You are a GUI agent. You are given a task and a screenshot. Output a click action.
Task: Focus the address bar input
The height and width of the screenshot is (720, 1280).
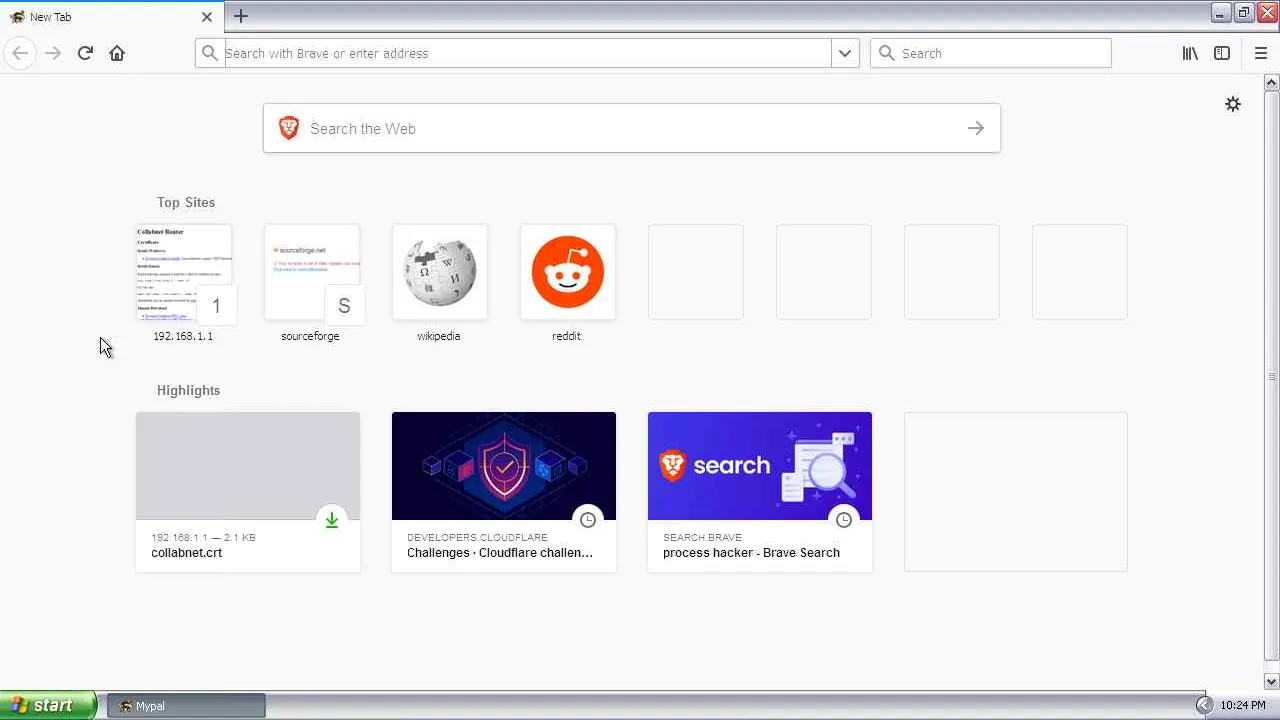526,53
